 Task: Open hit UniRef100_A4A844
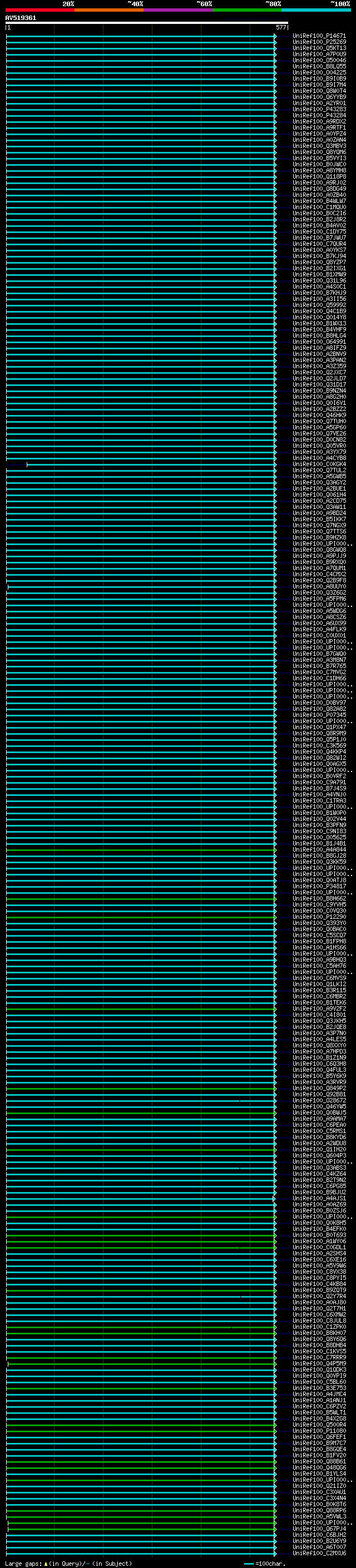click(319, 850)
